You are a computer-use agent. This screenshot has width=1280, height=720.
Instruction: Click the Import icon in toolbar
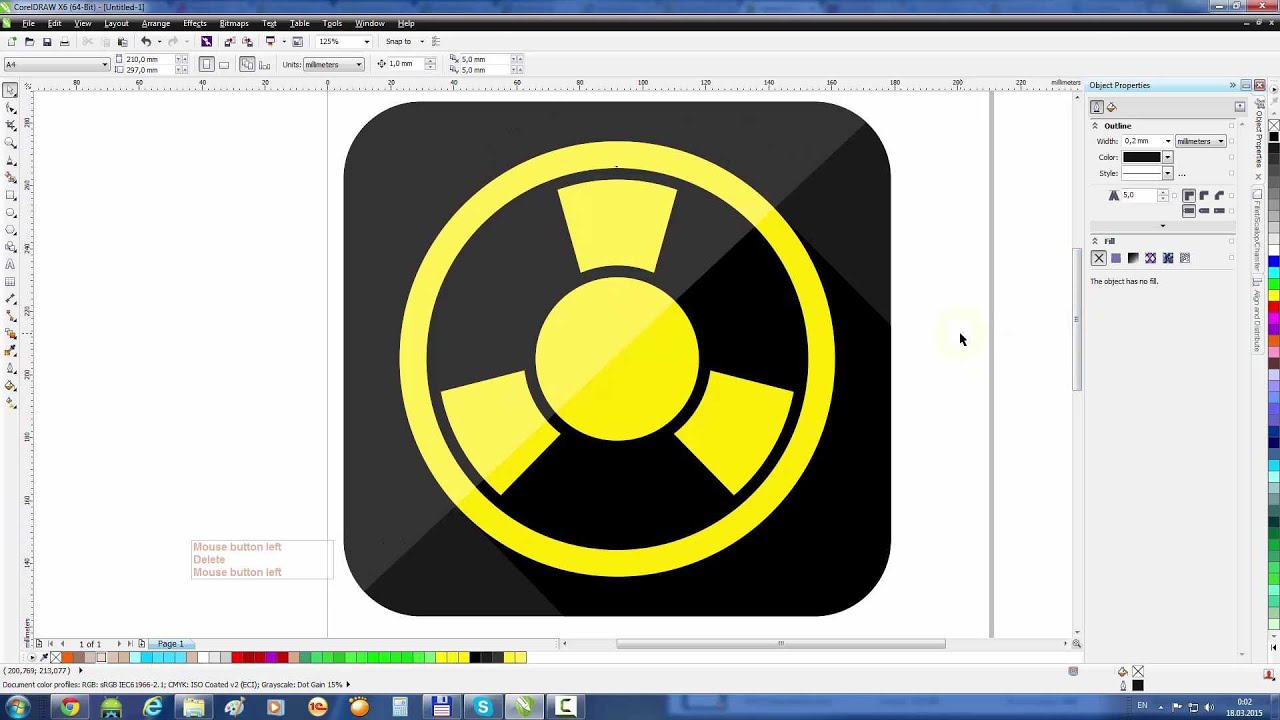point(229,42)
